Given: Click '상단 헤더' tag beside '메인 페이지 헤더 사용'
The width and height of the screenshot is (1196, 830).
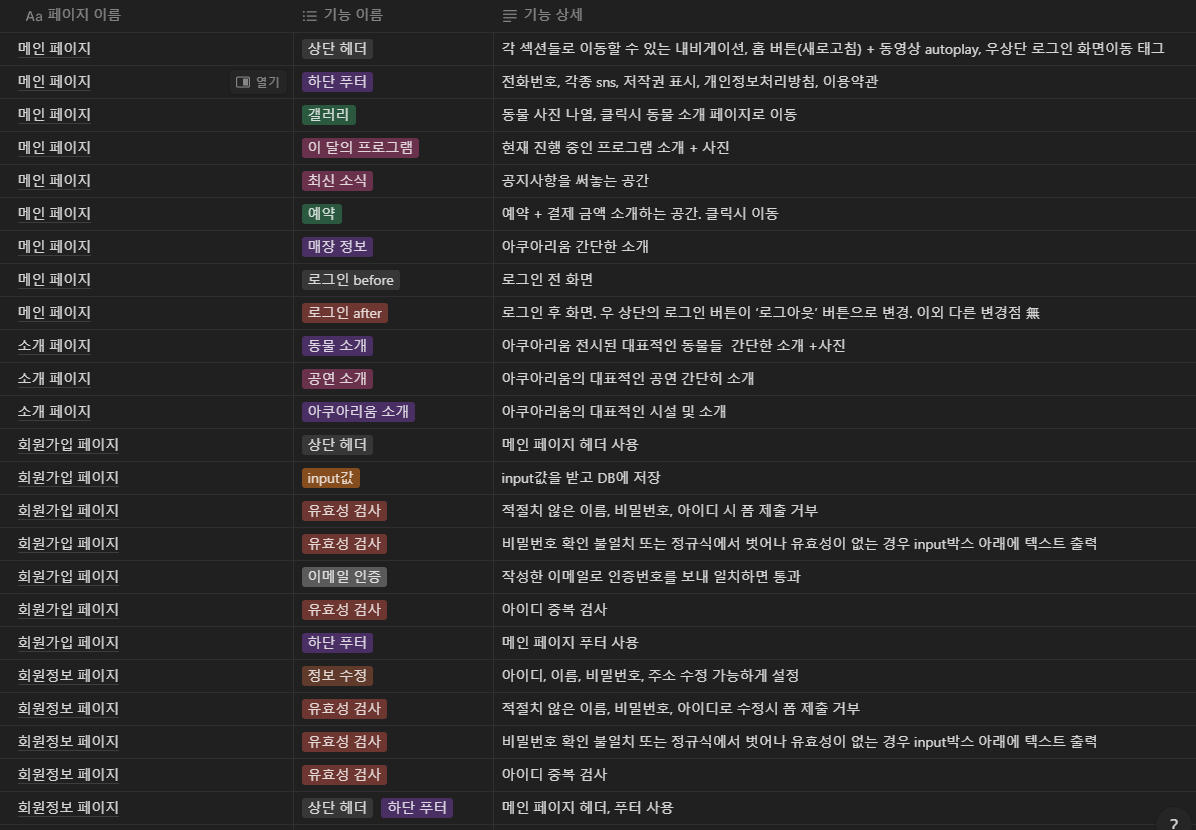Looking at the screenshot, I should [x=337, y=445].
